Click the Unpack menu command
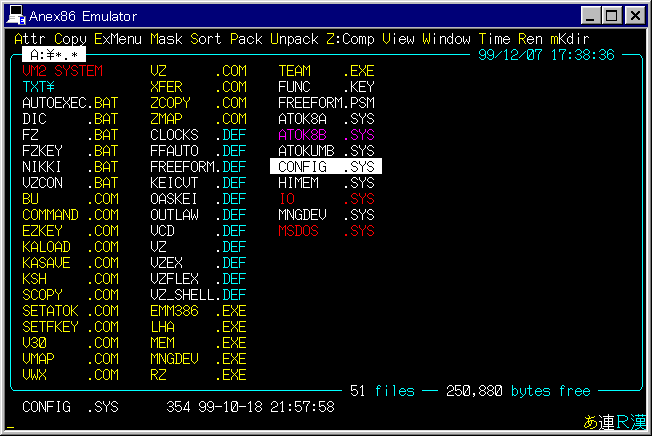 point(294,39)
